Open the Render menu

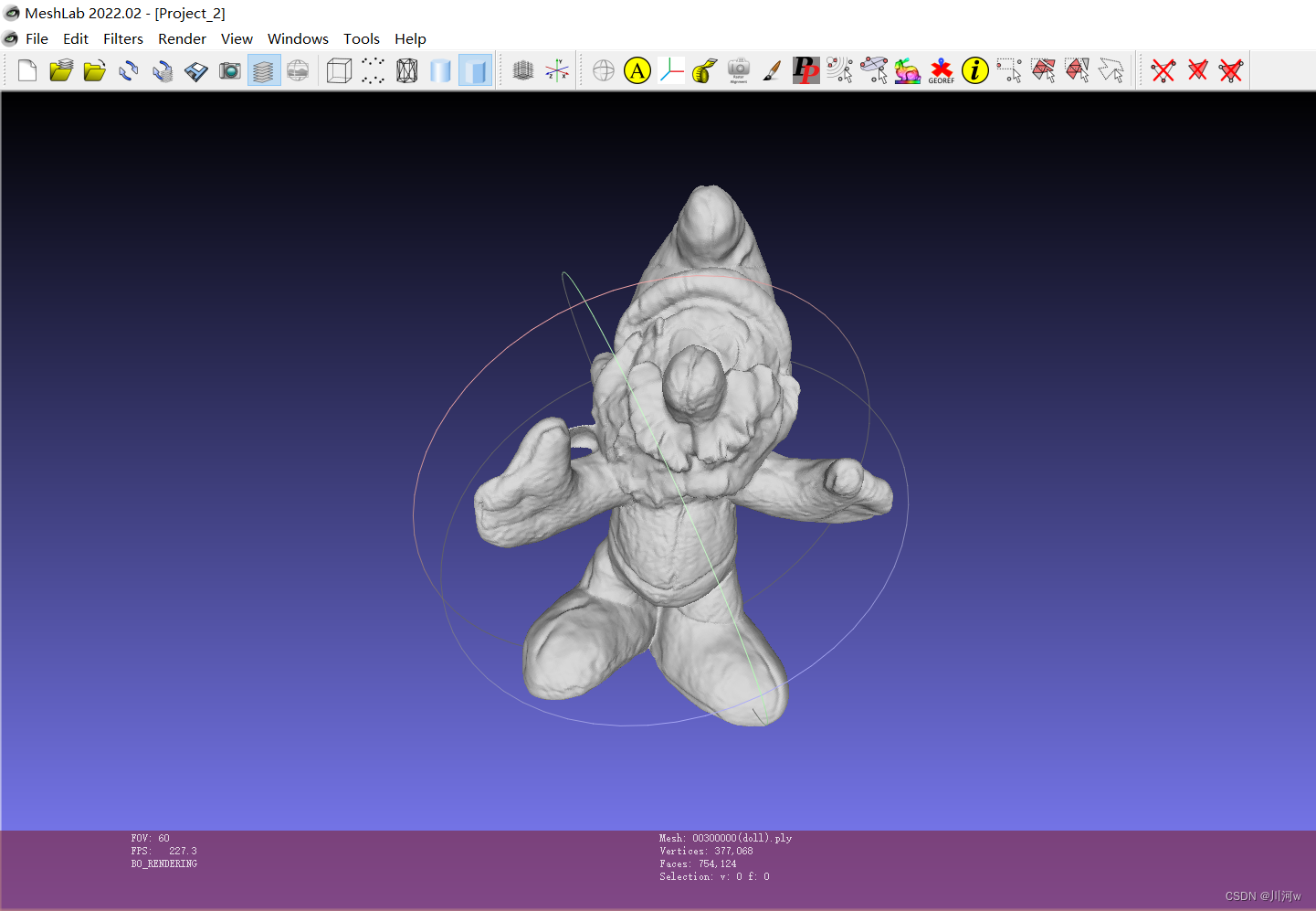coord(182,38)
